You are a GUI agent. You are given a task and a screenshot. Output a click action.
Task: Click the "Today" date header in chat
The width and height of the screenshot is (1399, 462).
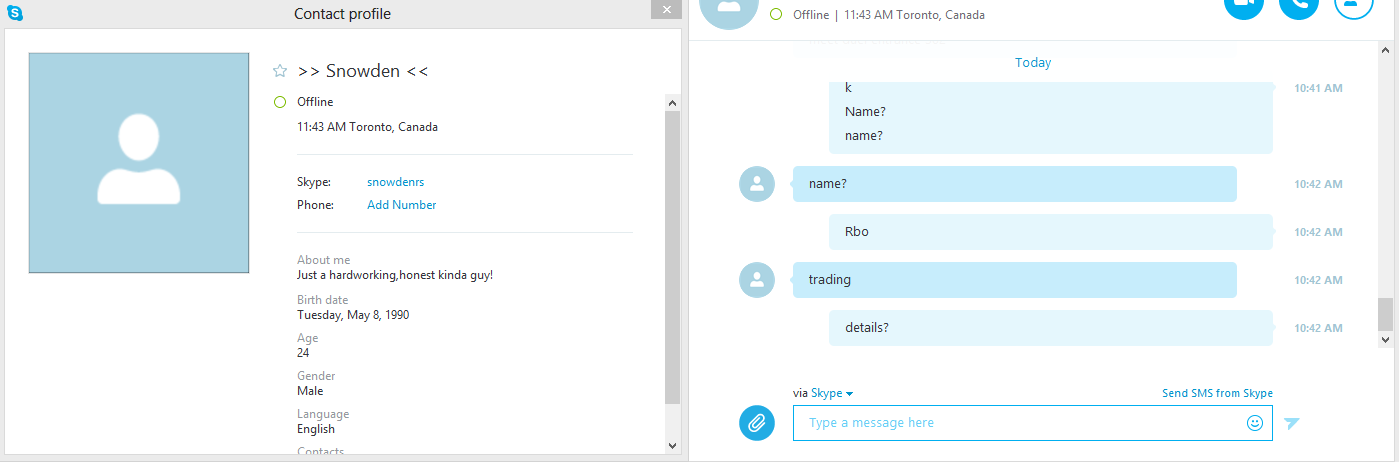(1033, 62)
